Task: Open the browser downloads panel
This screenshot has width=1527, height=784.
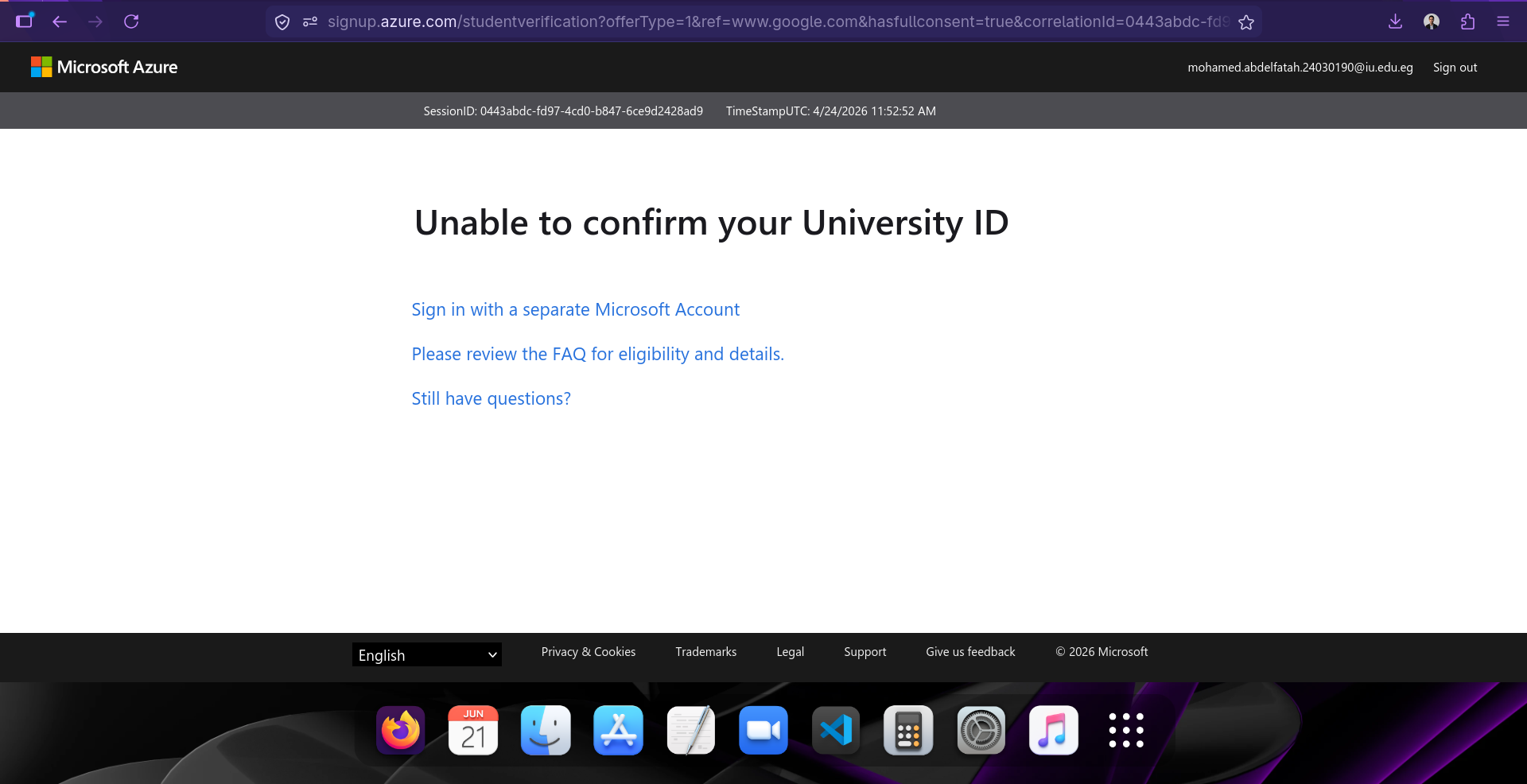Action: point(1395,21)
